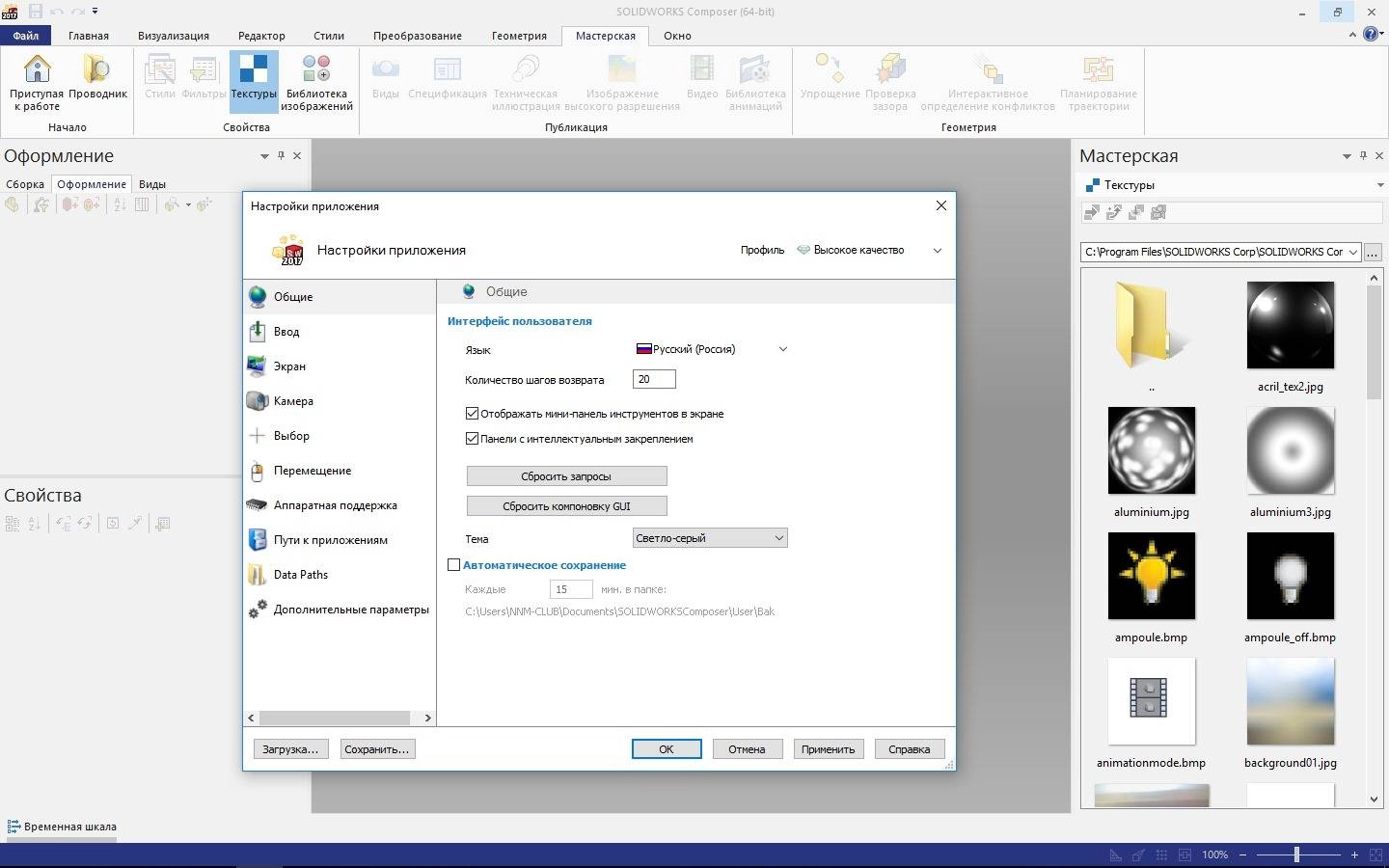The width and height of the screenshot is (1389, 868).
Task: Click the Загрузка... button
Action: click(290, 749)
